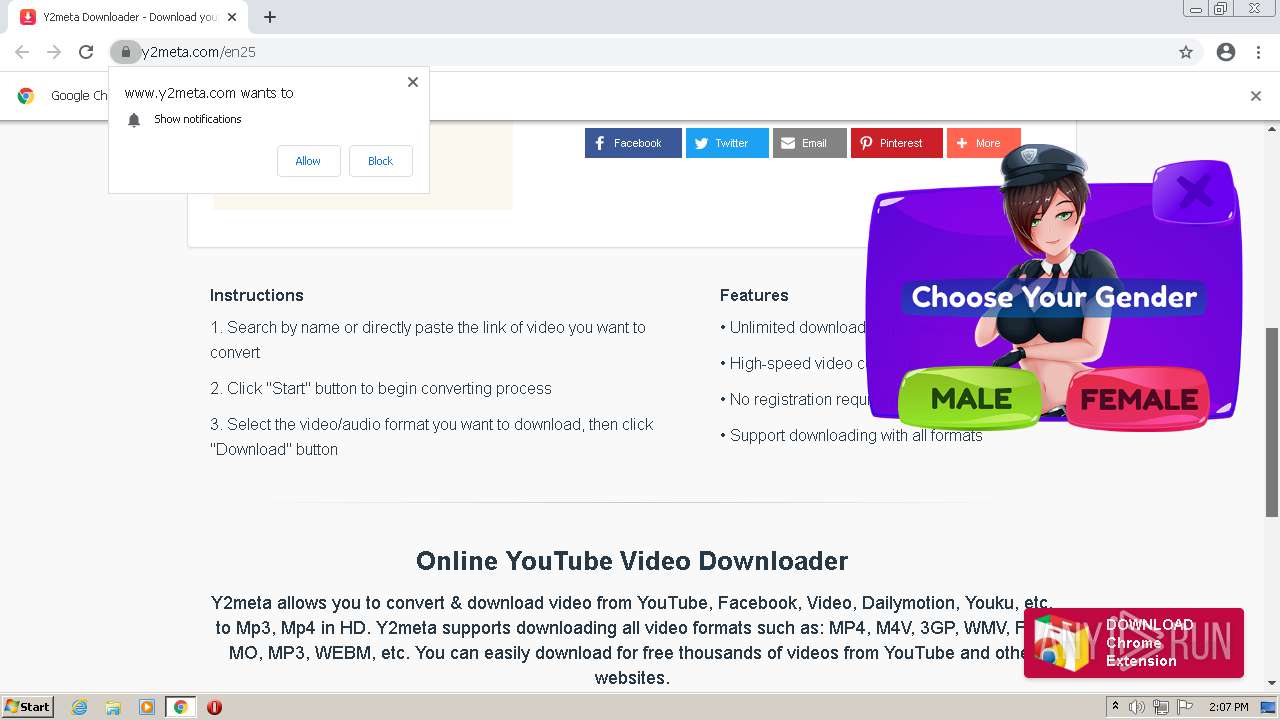Open Chrome three-dot menu
This screenshot has width=1280, height=720.
click(x=1258, y=52)
